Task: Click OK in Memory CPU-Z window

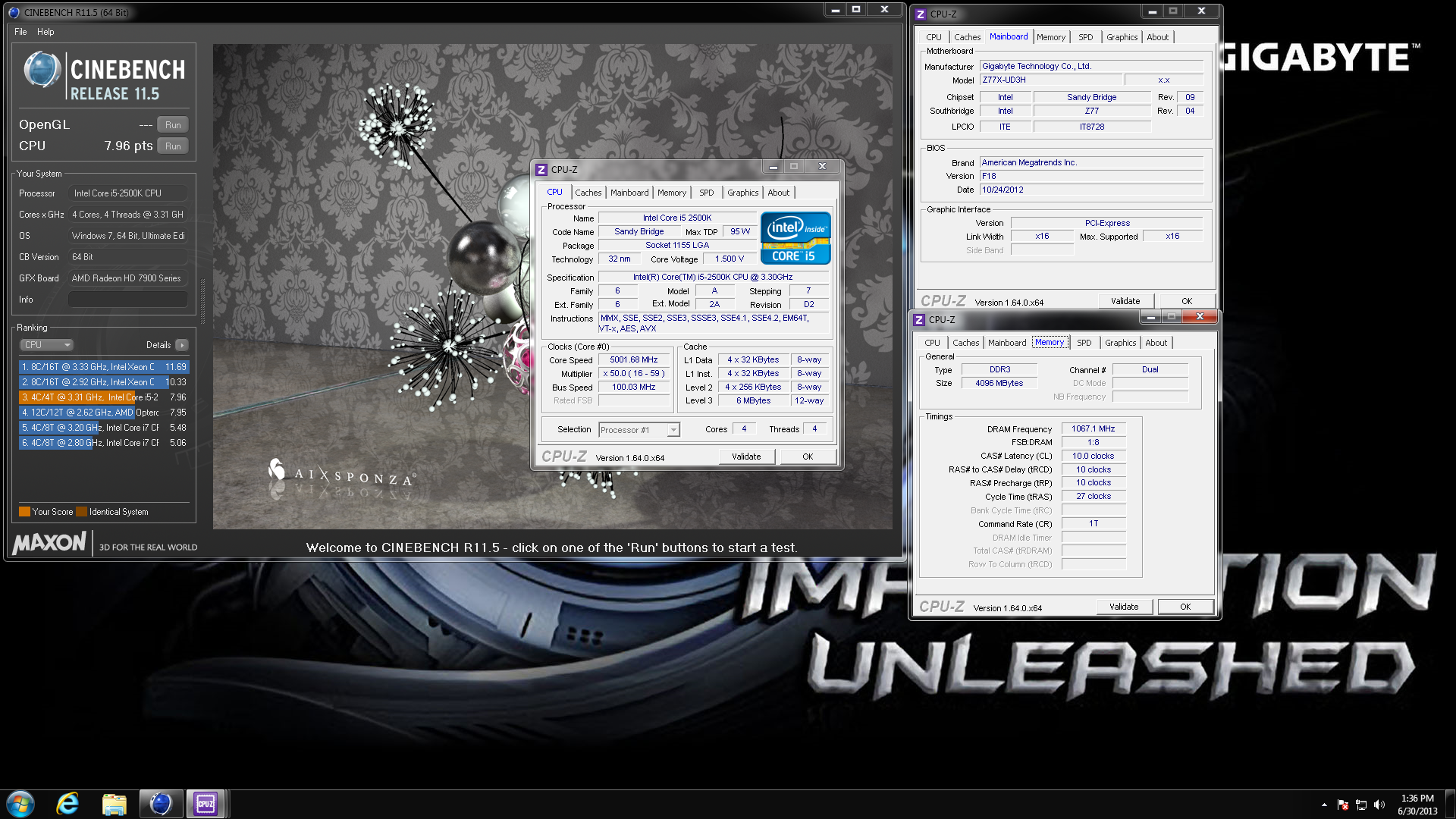Action: pyautogui.click(x=1185, y=607)
